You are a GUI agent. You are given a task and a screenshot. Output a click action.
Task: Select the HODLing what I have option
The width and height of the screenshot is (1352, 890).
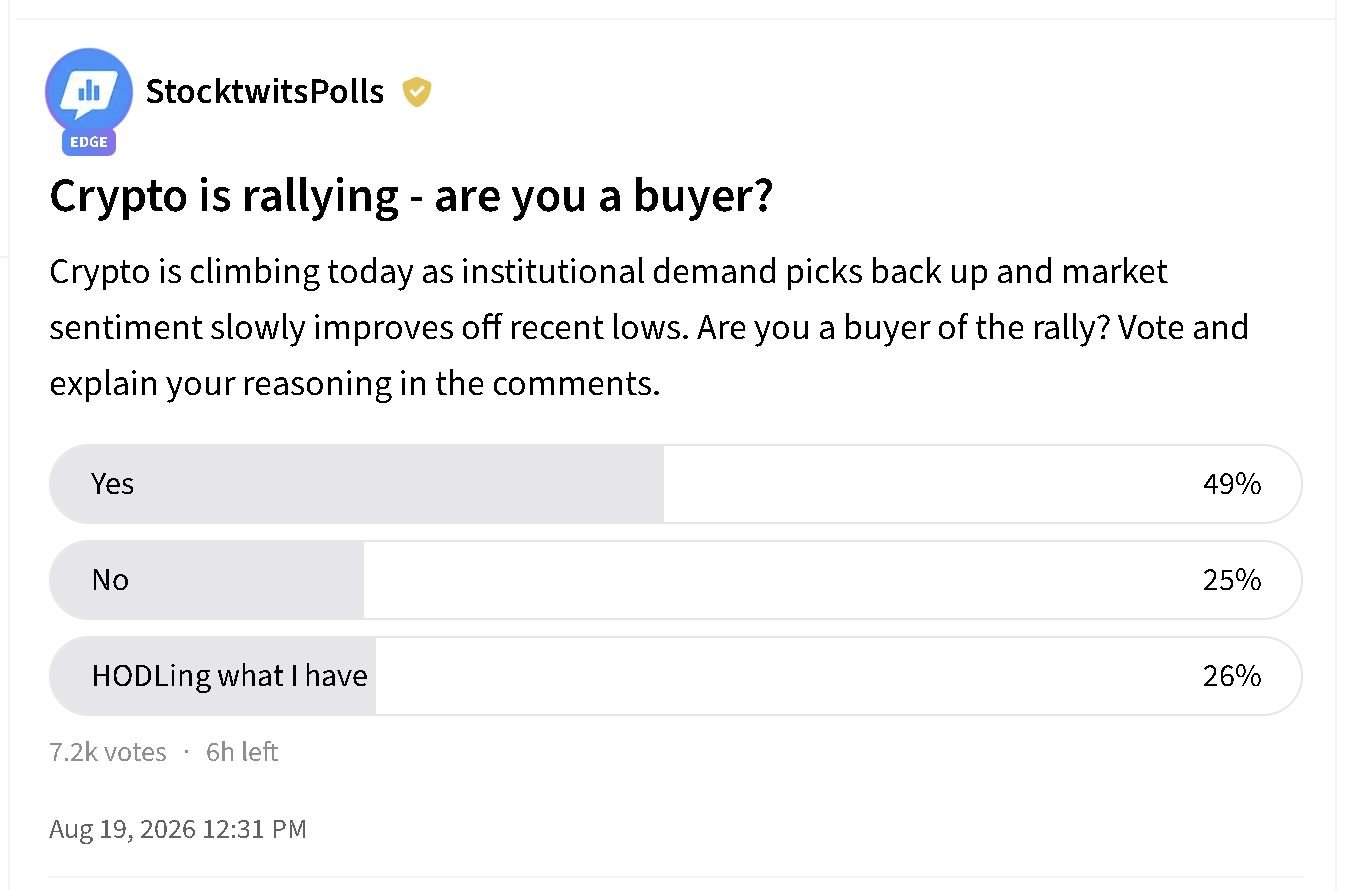tap(675, 676)
